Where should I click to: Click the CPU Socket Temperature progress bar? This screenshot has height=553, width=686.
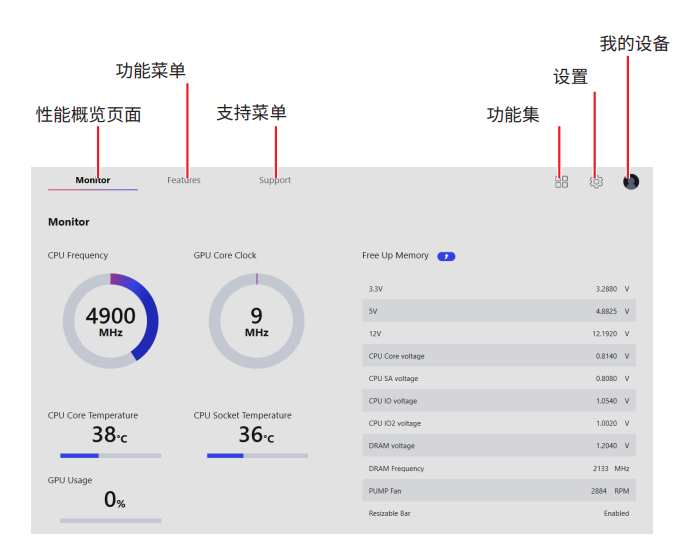[x=256, y=456]
